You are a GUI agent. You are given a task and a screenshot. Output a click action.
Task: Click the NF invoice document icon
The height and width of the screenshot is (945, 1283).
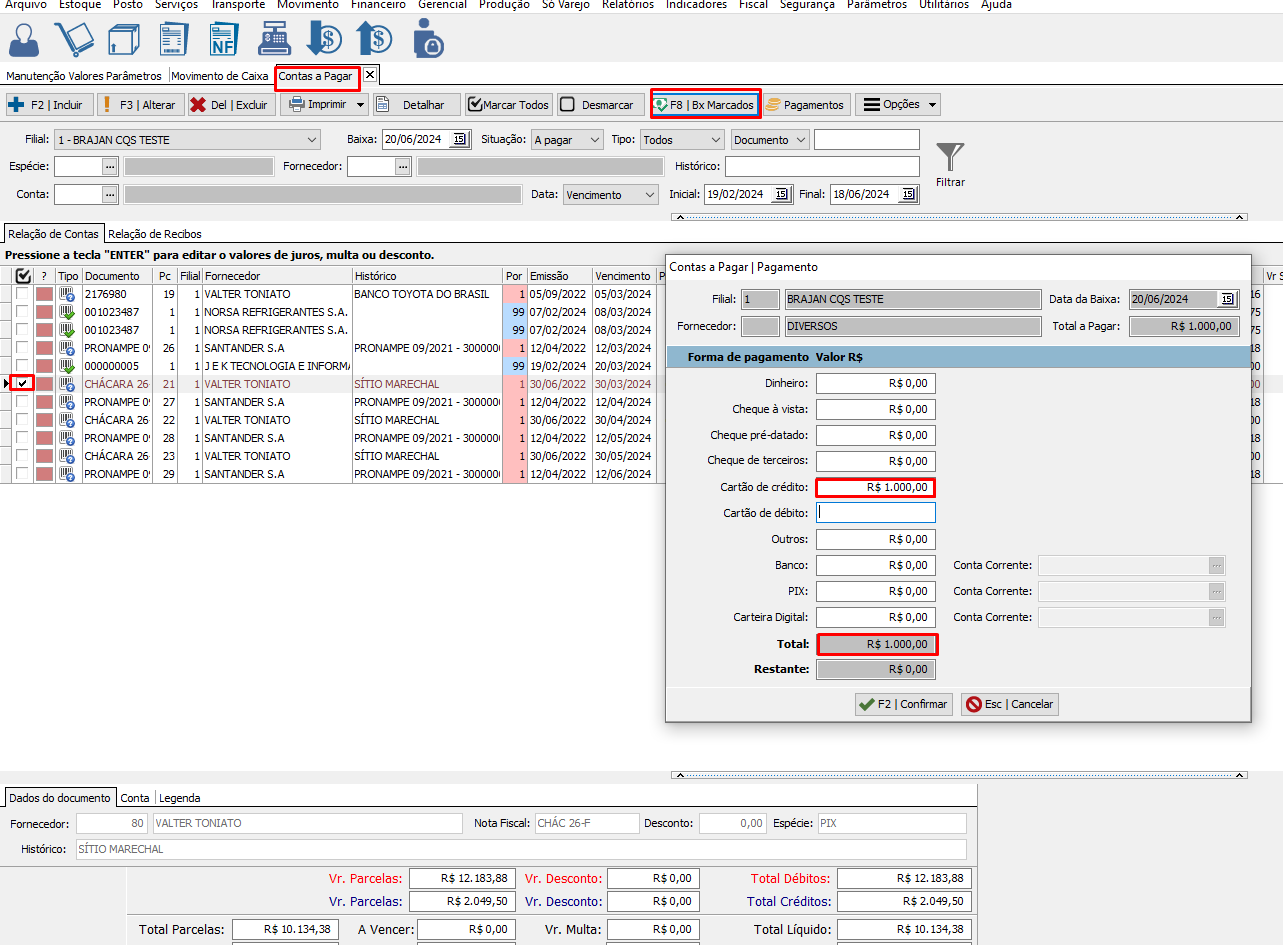[225, 39]
